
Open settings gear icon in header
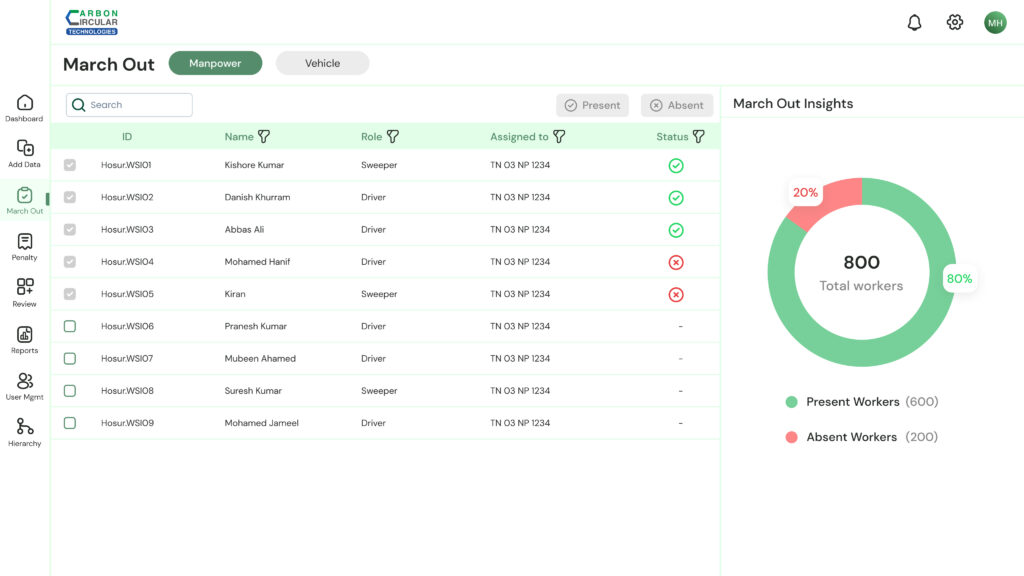tap(955, 23)
